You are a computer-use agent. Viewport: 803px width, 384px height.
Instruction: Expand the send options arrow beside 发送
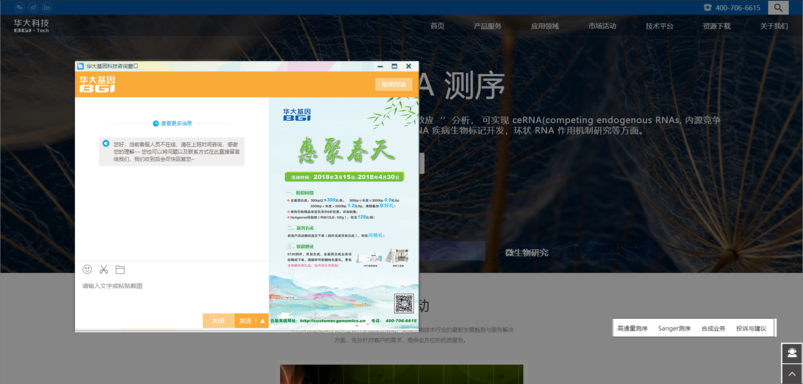click(263, 321)
